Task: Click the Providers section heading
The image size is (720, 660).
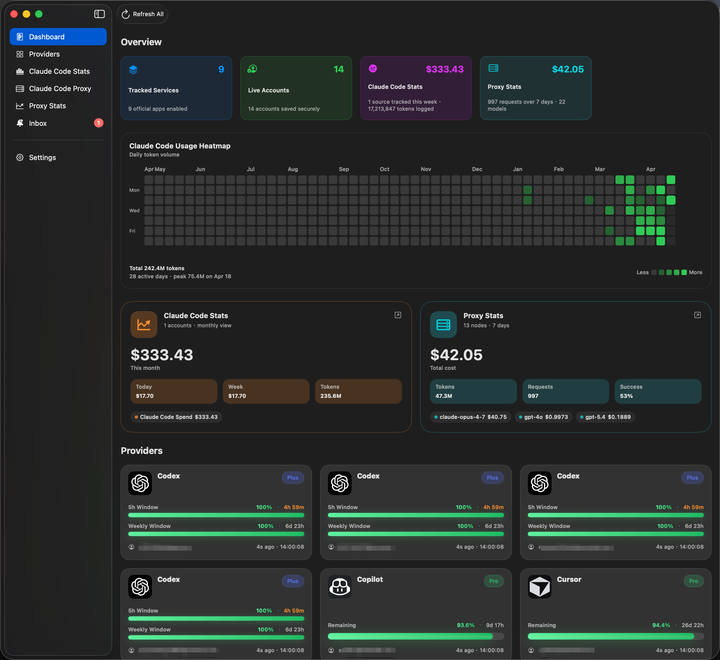Action: pyautogui.click(x=141, y=451)
